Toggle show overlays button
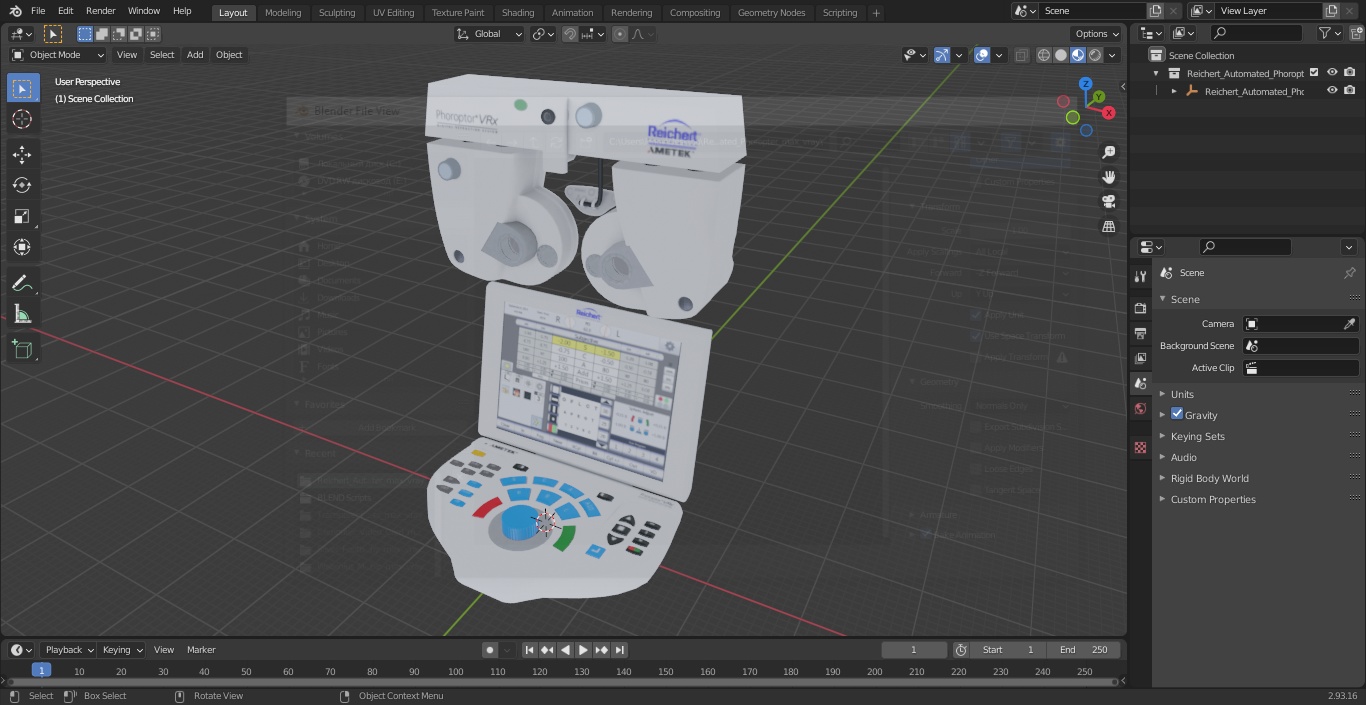This screenshot has height=705, width=1366. point(982,55)
